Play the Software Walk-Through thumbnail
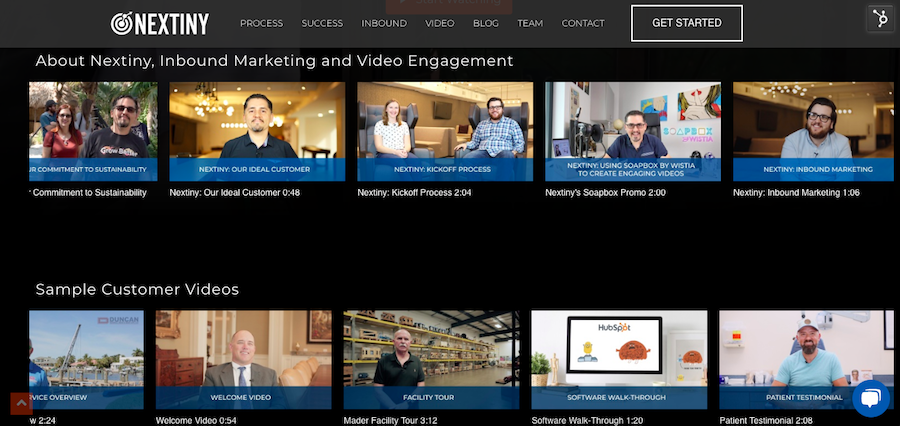Viewport: 900px width, 426px height. tap(619, 360)
